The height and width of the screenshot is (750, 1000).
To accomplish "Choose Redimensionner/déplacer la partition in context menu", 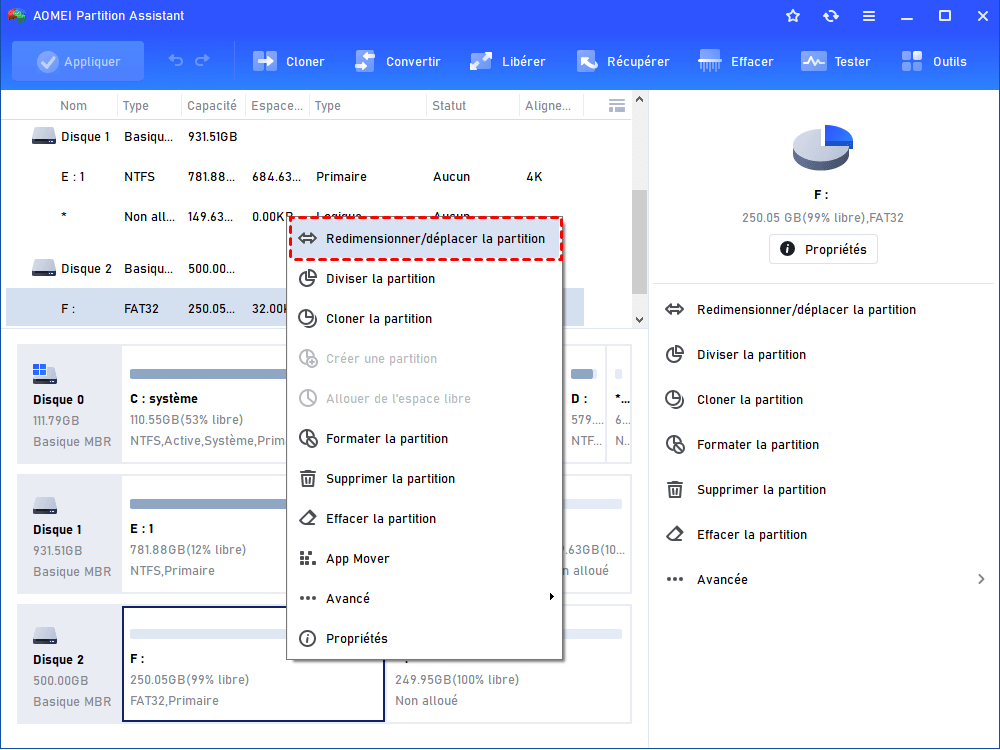I will [425, 239].
